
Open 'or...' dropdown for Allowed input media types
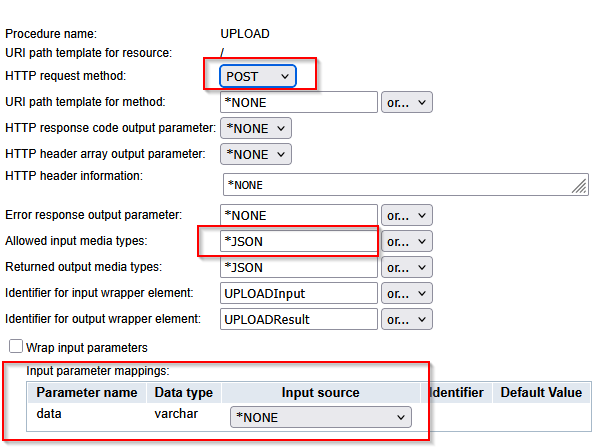point(406,241)
